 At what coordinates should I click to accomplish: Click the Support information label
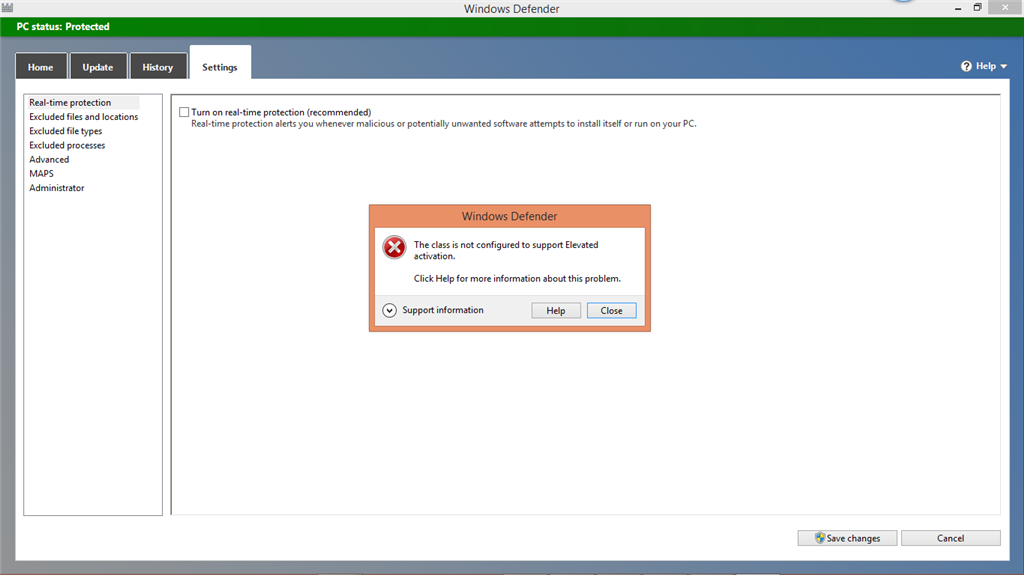[x=443, y=310]
